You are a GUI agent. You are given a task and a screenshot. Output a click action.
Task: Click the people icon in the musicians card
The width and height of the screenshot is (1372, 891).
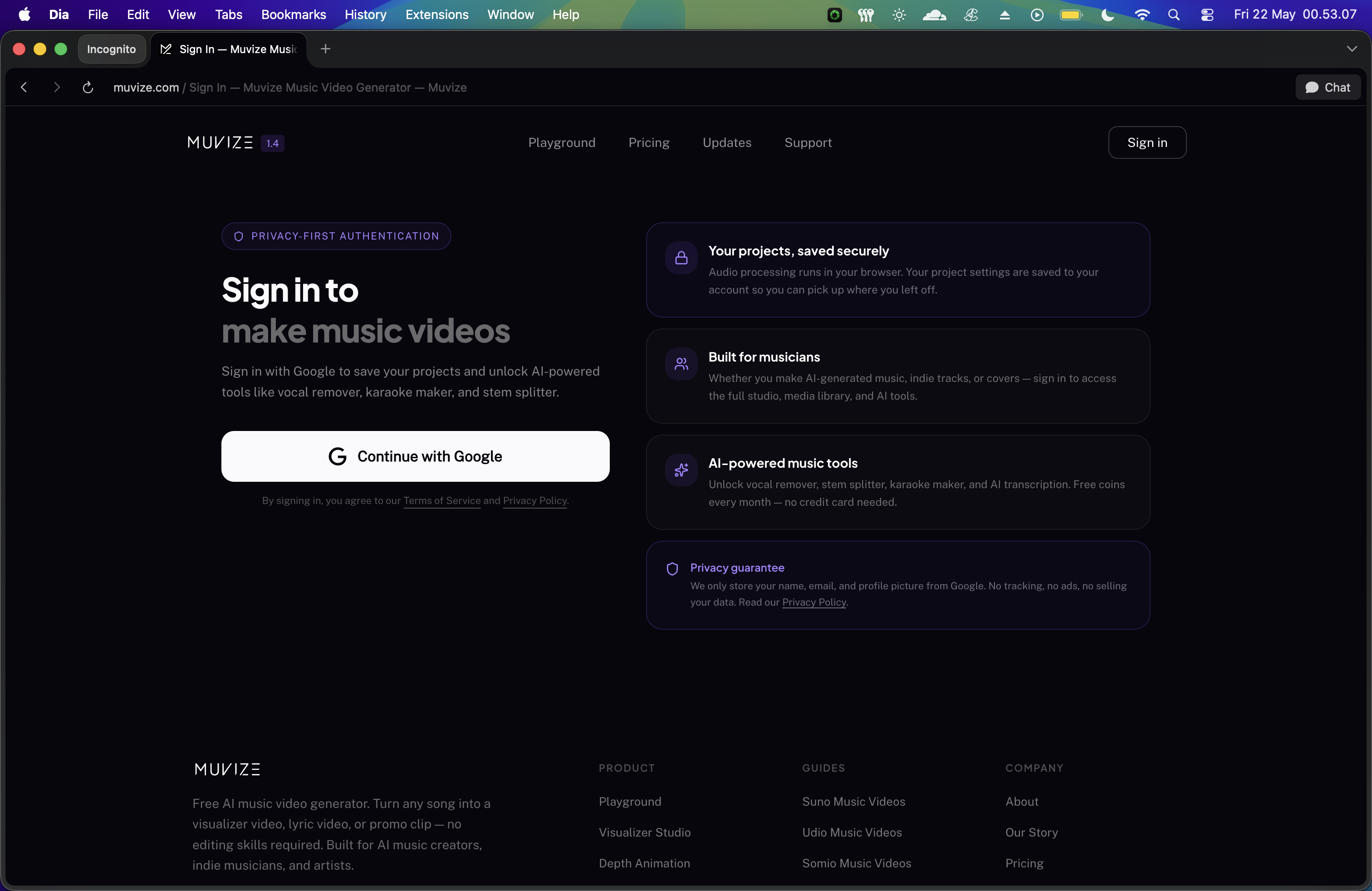tap(681, 364)
